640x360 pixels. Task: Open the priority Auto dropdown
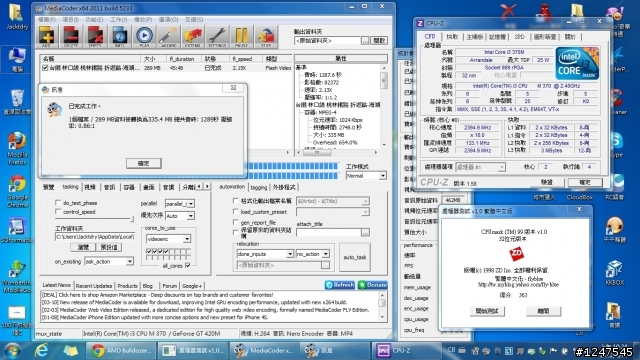180,215
